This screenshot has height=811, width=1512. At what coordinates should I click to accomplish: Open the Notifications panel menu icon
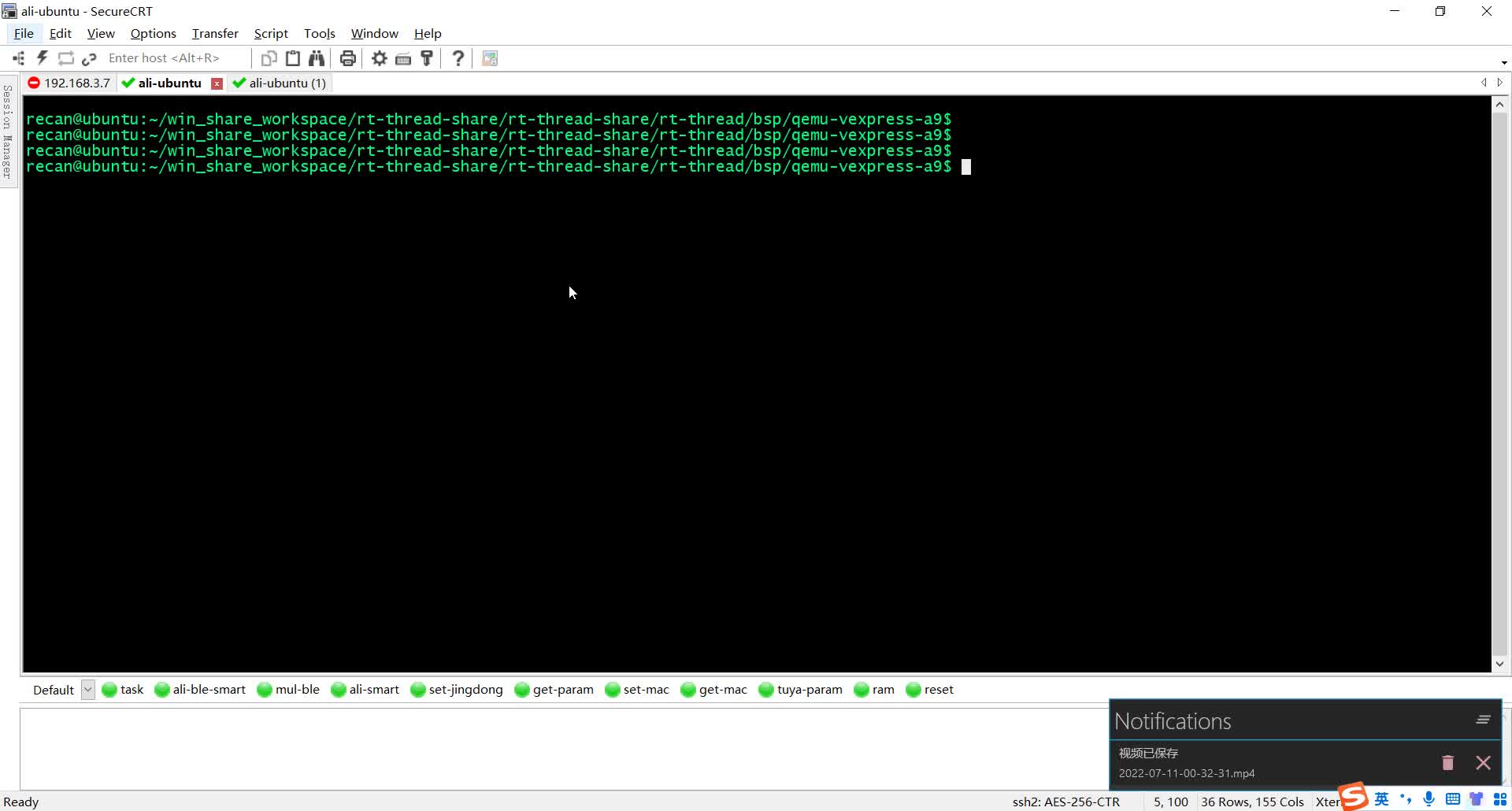pos(1484,720)
